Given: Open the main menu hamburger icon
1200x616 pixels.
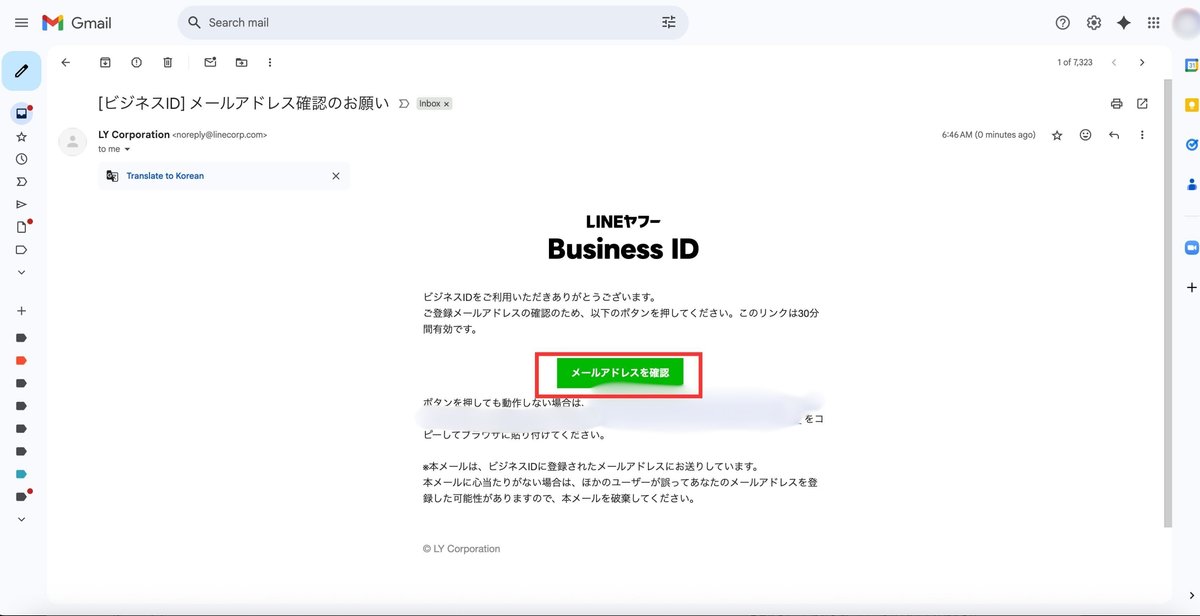Looking at the screenshot, I should [21, 22].
